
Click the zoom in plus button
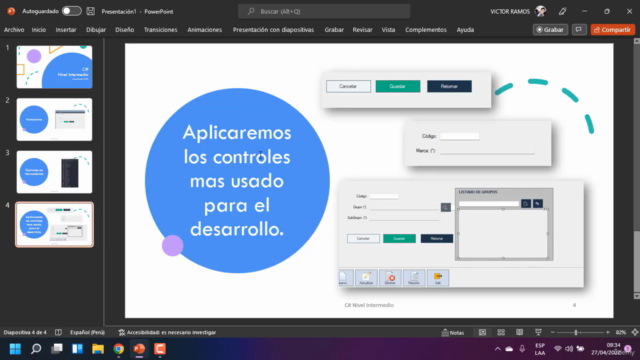(608, 332)
